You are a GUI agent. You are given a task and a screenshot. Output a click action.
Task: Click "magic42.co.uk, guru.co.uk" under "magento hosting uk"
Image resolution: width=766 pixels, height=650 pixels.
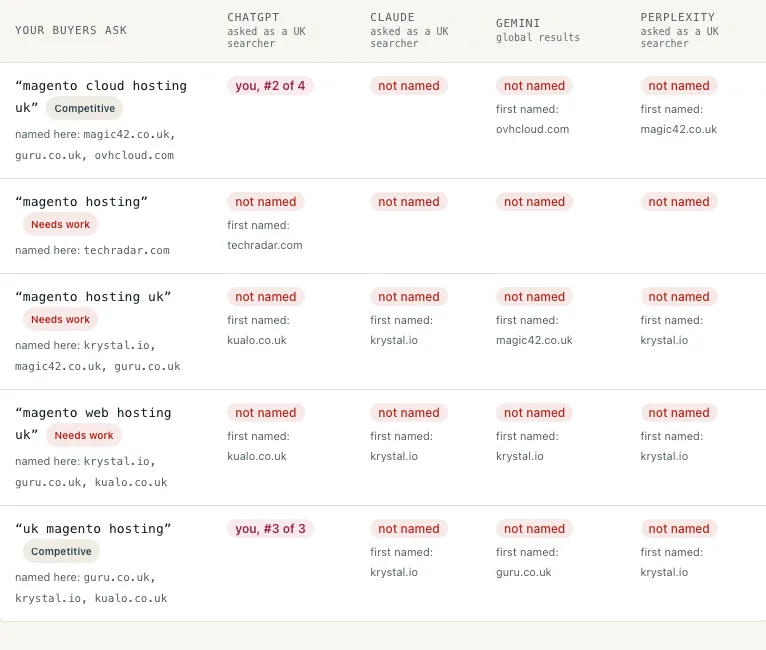(98, 366)
